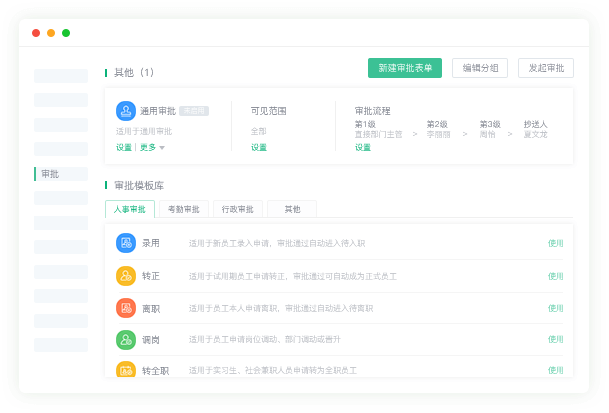
Task: Click the 抄送人 label
Action: (536, 124)
